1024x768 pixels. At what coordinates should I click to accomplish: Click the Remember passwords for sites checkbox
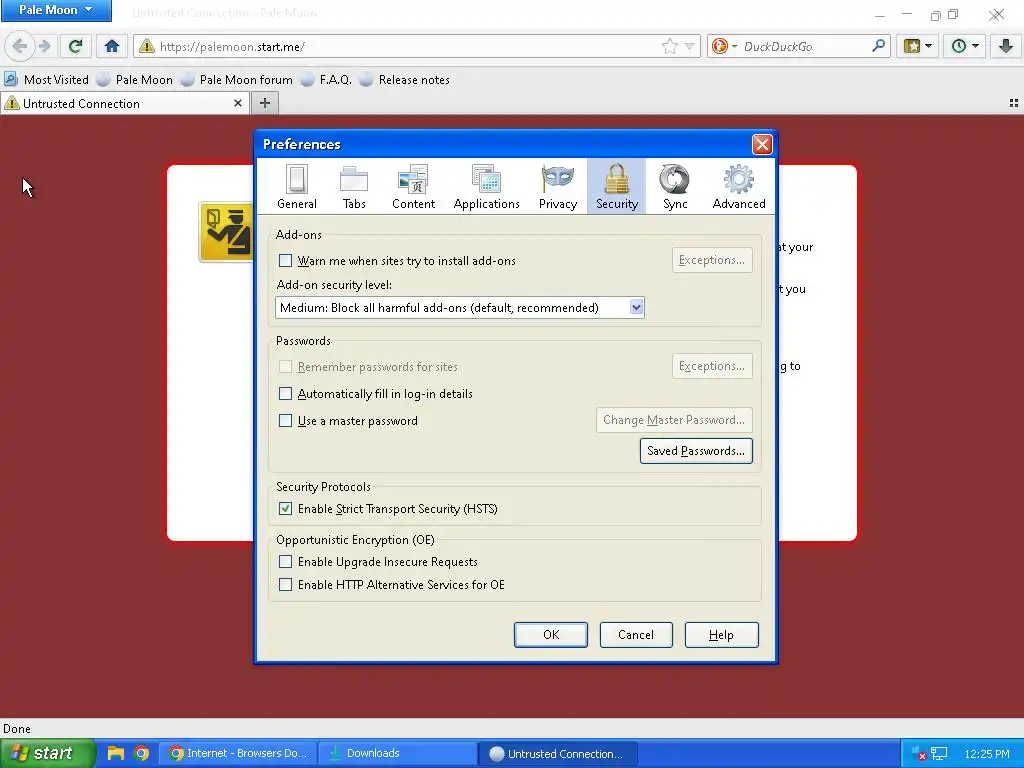[285, 366]
